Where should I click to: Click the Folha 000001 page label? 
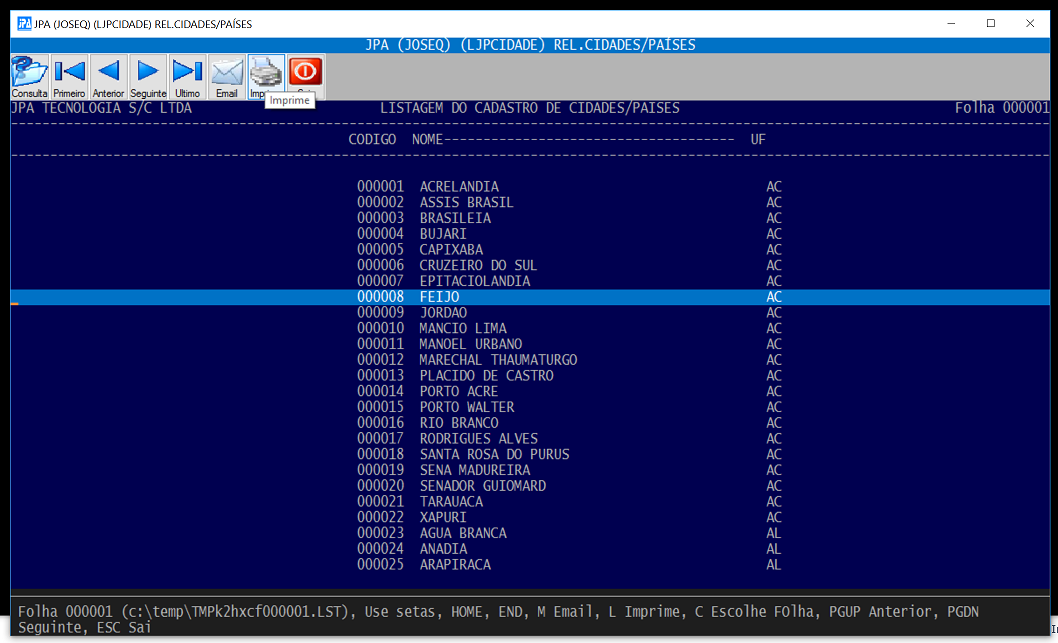click(1002, 108)
